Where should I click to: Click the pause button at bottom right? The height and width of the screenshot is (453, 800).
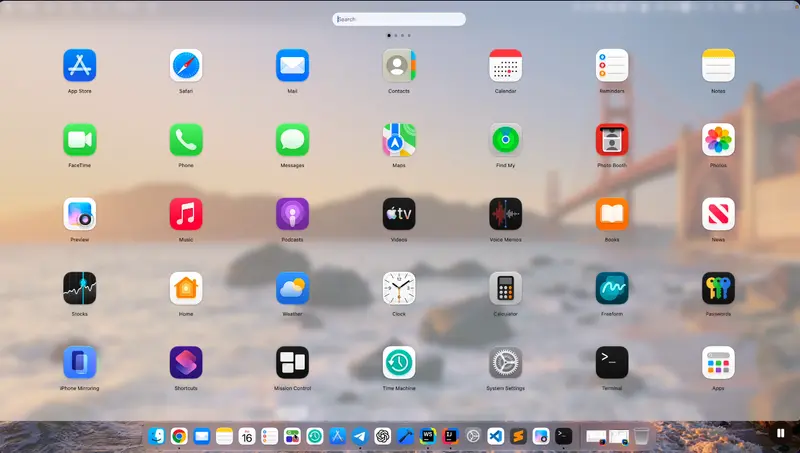coord(780,433)
